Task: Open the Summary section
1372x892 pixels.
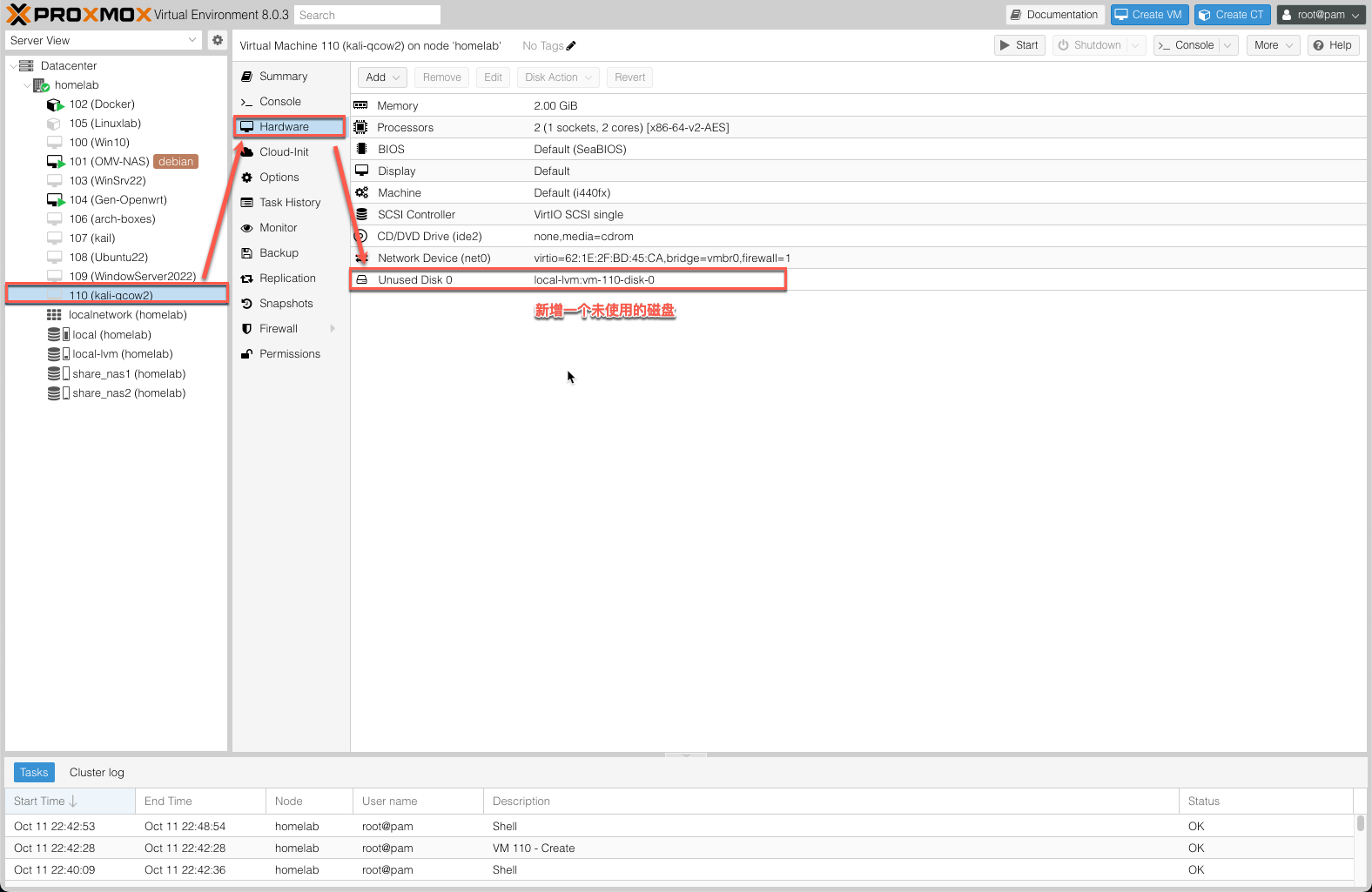Action: [291, 77]
